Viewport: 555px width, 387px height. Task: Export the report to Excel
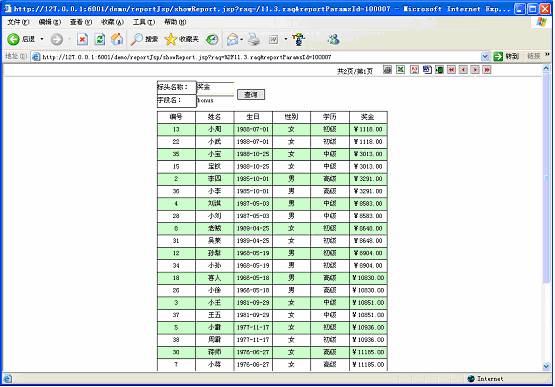pyautogui.click(x=400, y=70)
